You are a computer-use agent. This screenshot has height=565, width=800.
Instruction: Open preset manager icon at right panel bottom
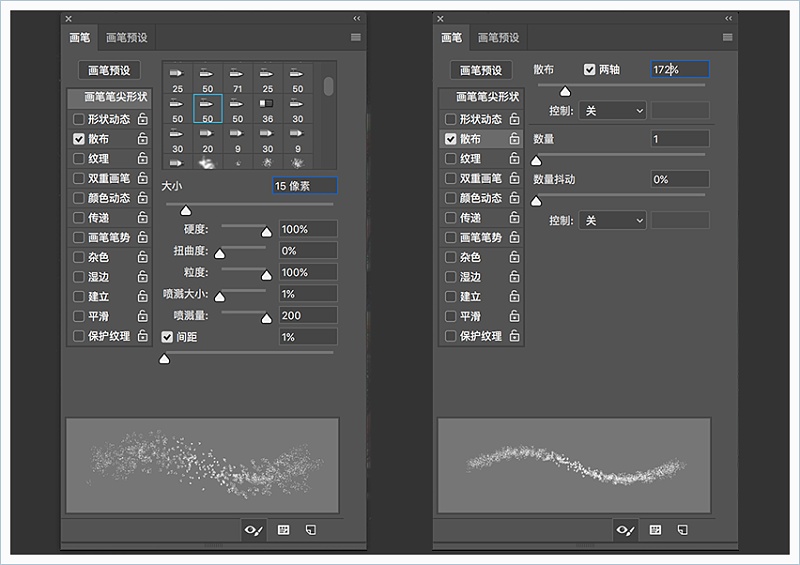point(655,530)
